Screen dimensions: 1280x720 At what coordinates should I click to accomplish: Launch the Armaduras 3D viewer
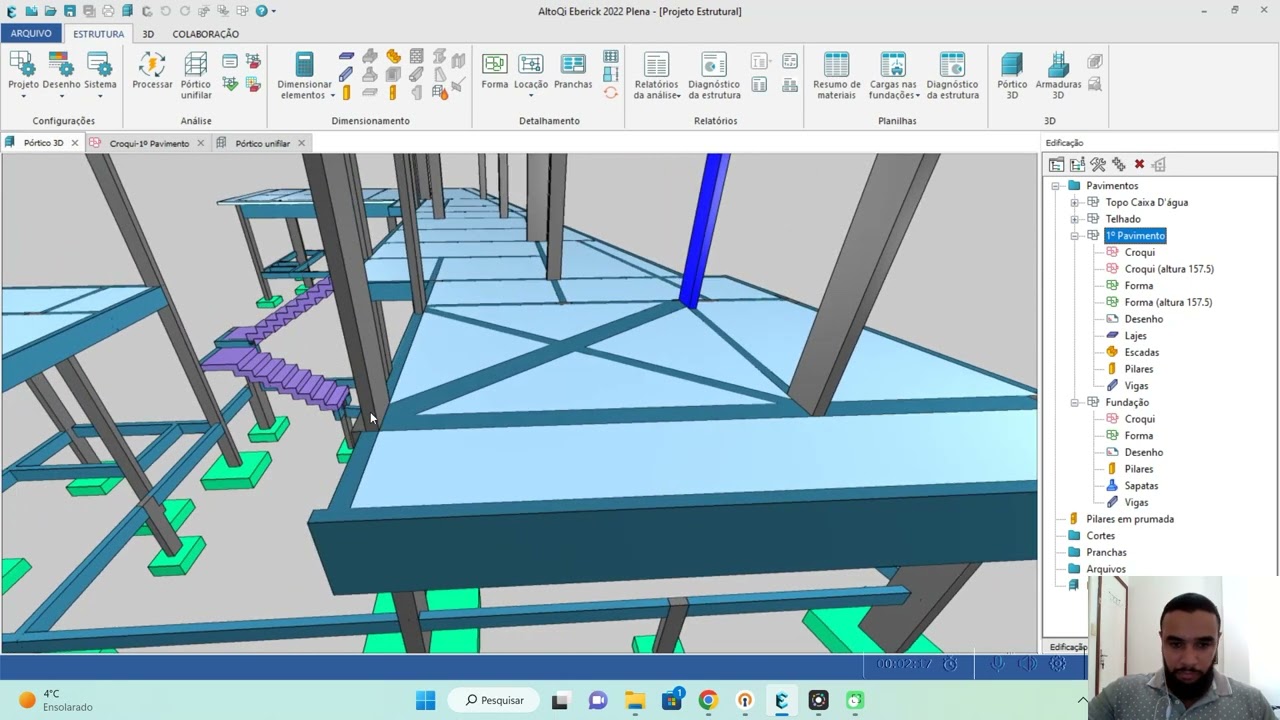click(x=1058, y=76)
